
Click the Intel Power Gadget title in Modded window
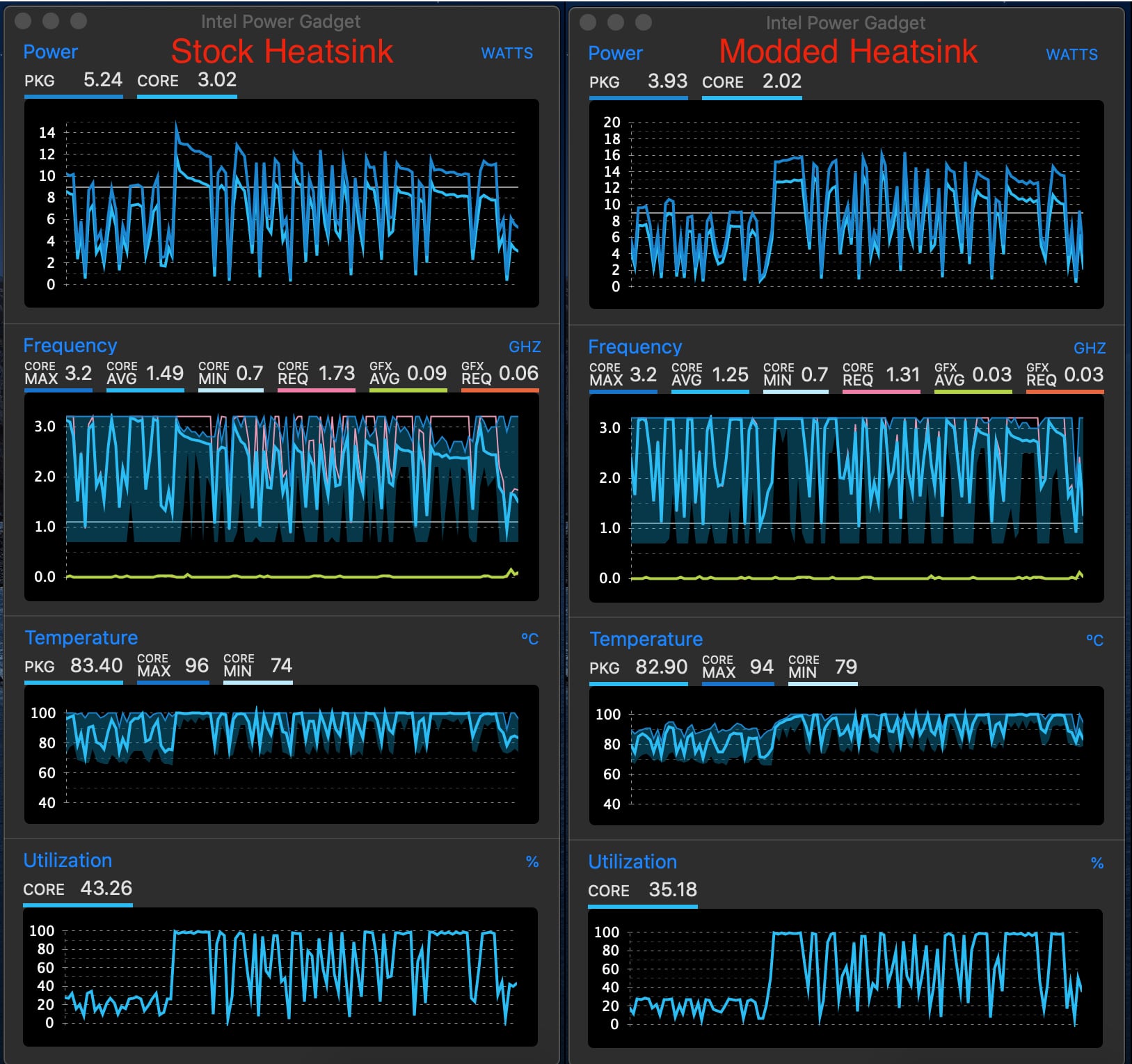pos(845,23)
